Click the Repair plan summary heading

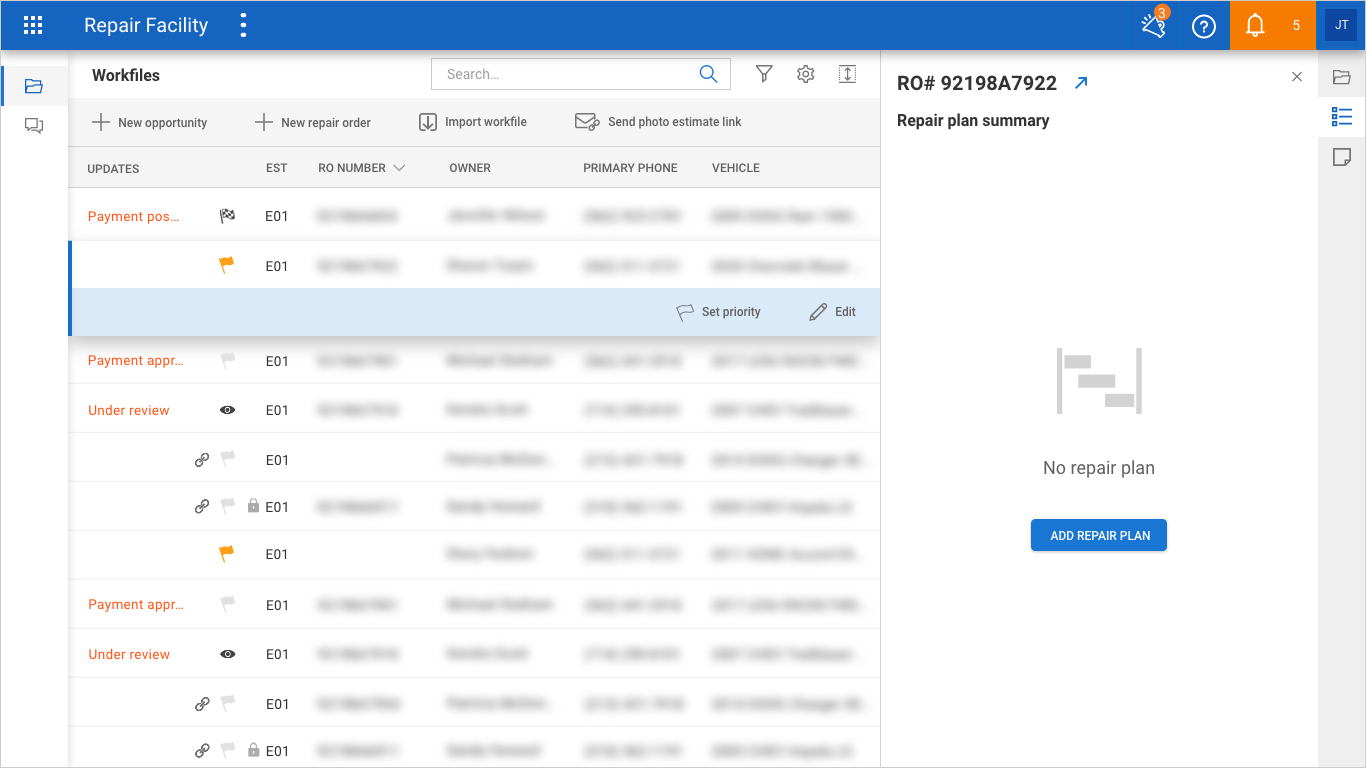pos(973,121)
